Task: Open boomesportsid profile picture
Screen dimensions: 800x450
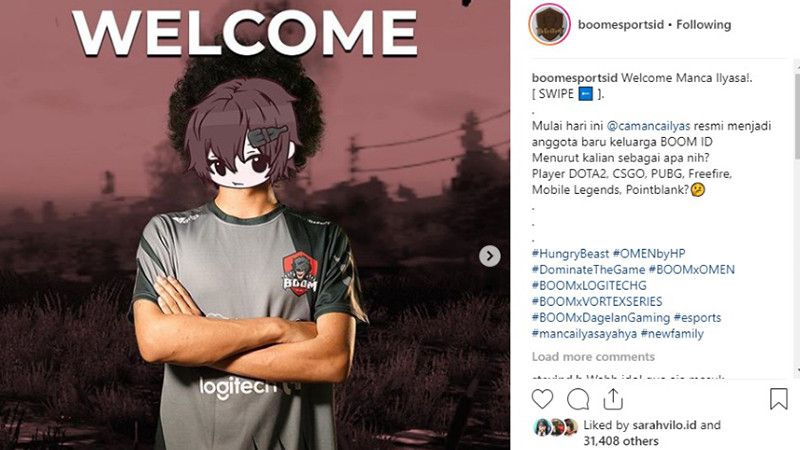Action: pyautogui.click(x=549, y=24)
